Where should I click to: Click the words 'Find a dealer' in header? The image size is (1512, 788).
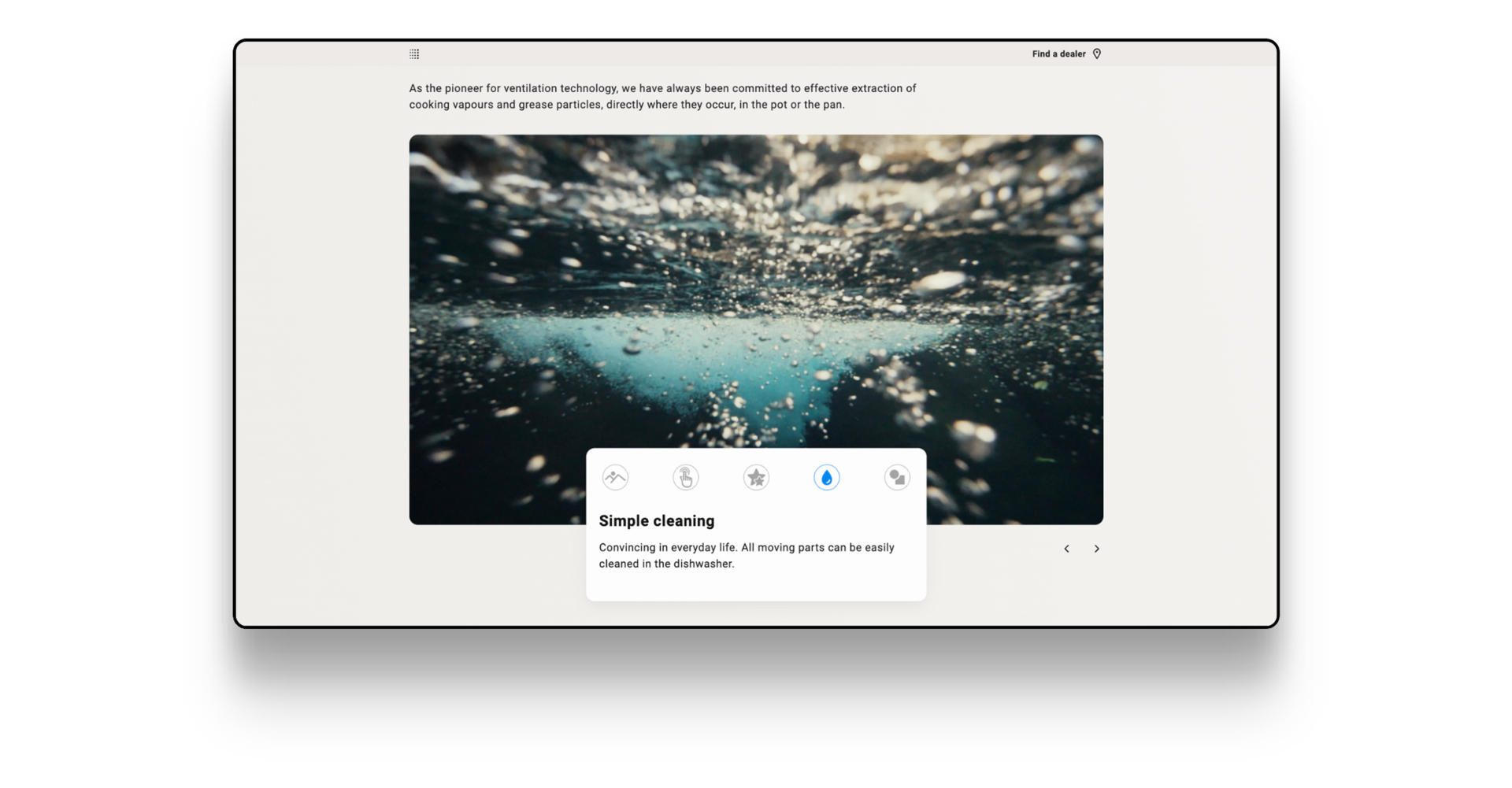(x=1058, y=54)
